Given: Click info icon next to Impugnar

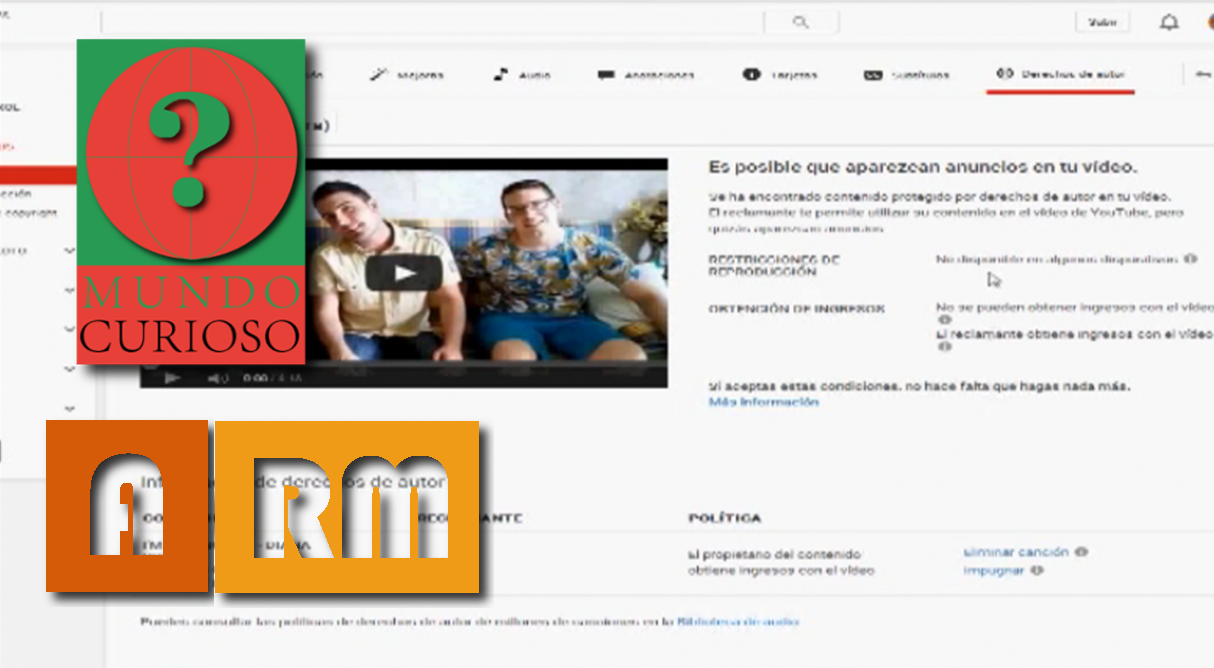Looking at the screenshot, I should (1036, 570).
